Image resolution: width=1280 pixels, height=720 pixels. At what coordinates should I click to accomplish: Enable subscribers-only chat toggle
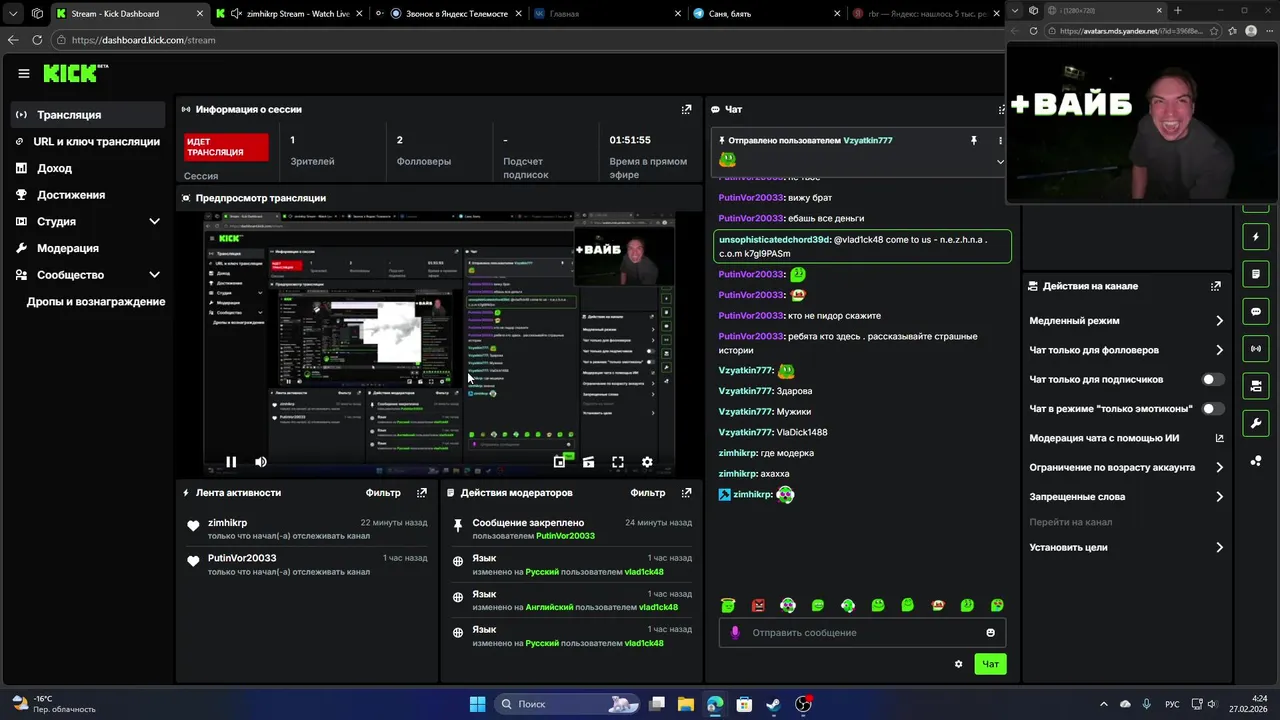coord(1212,380)
